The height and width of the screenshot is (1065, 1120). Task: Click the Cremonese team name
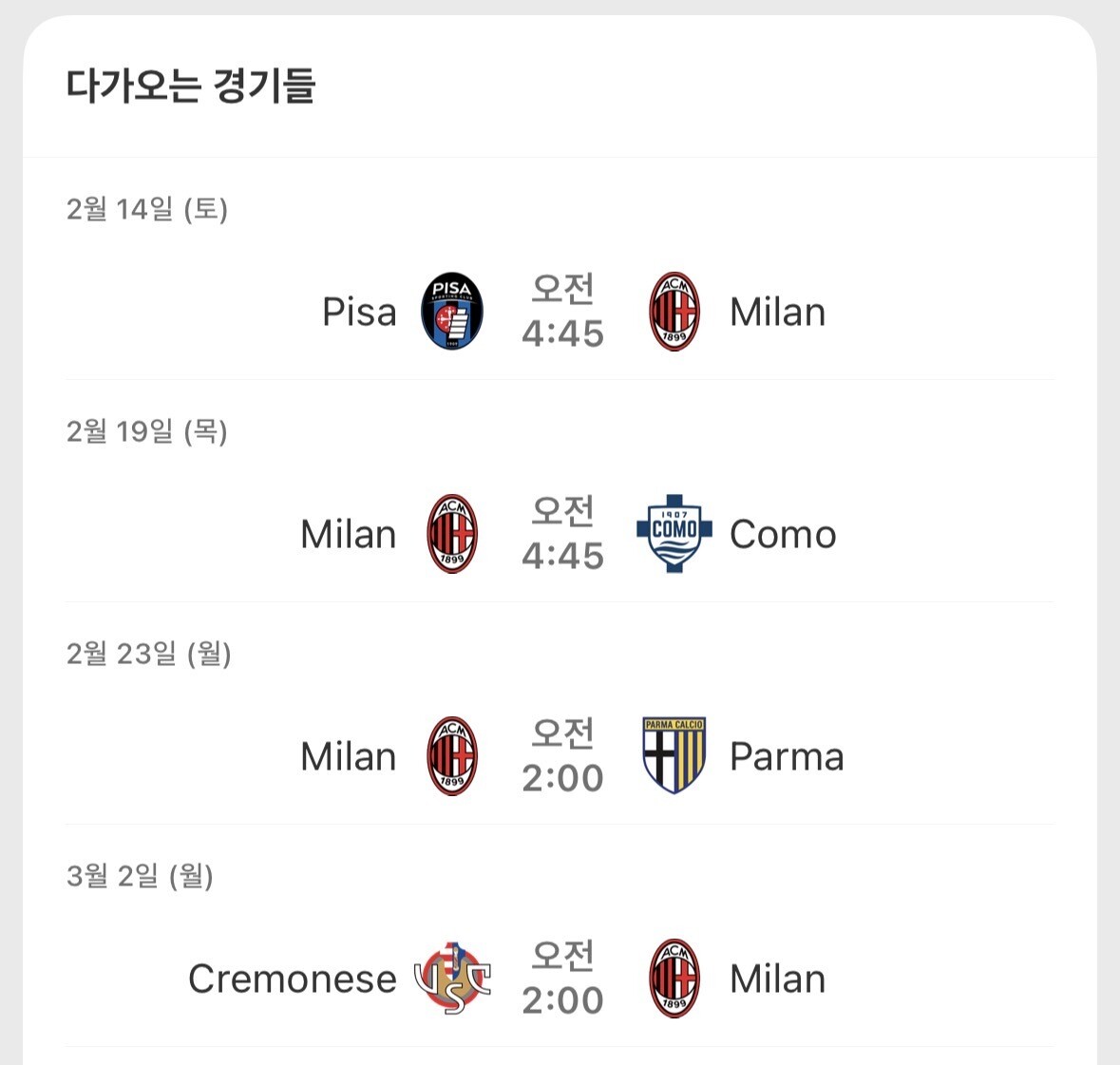click(293, 979)
